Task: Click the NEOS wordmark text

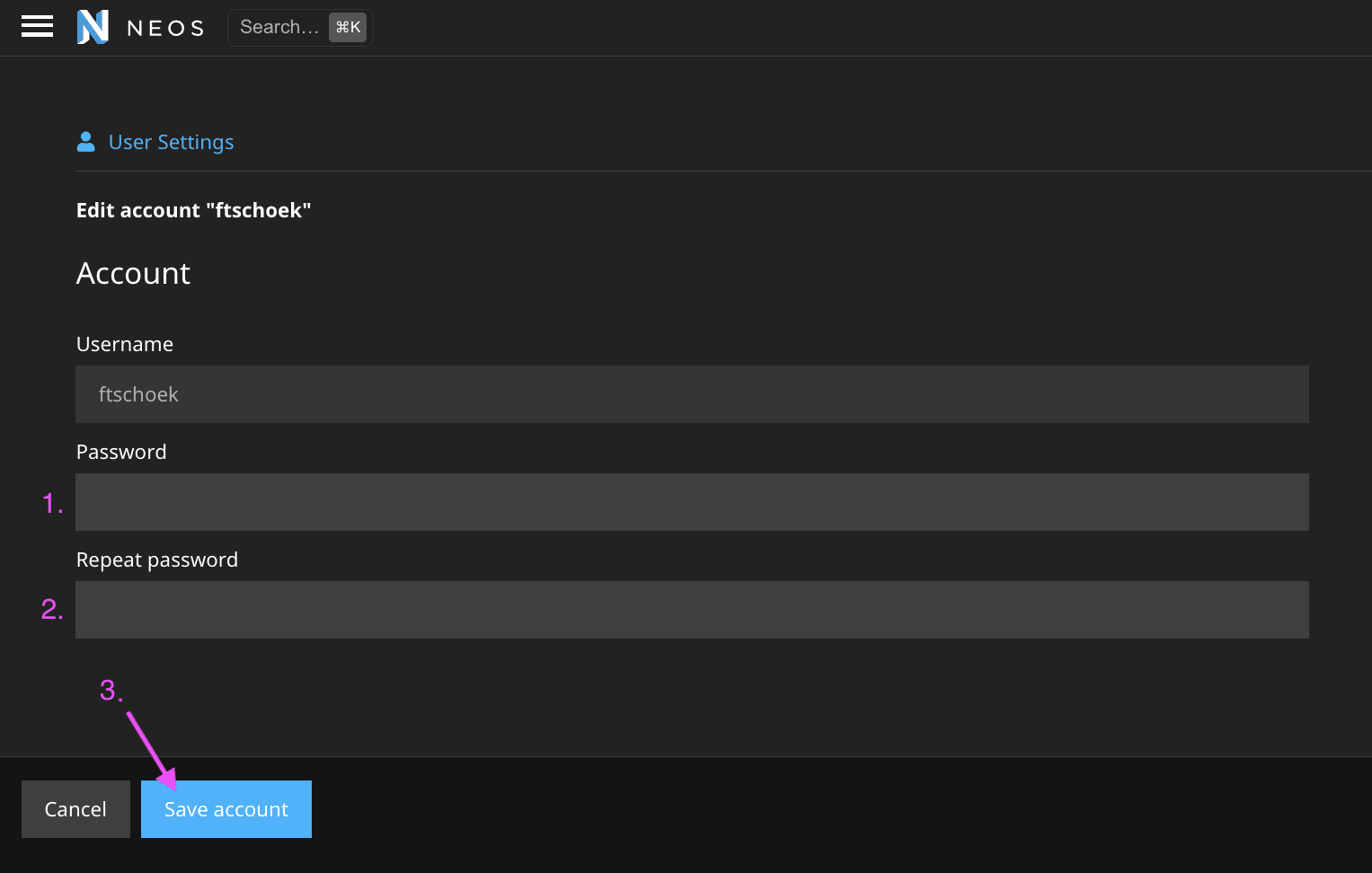Action: [166, 28]
